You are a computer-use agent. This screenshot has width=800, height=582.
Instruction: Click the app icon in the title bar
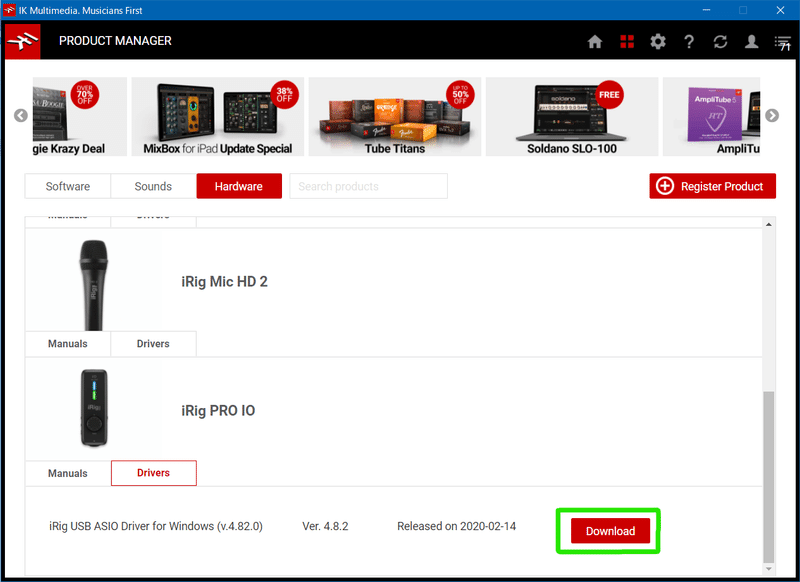10,10
